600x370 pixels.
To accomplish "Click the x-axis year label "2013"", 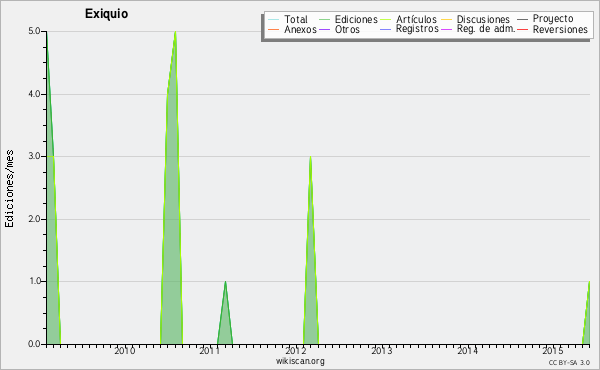I will (x=382, y=351).
